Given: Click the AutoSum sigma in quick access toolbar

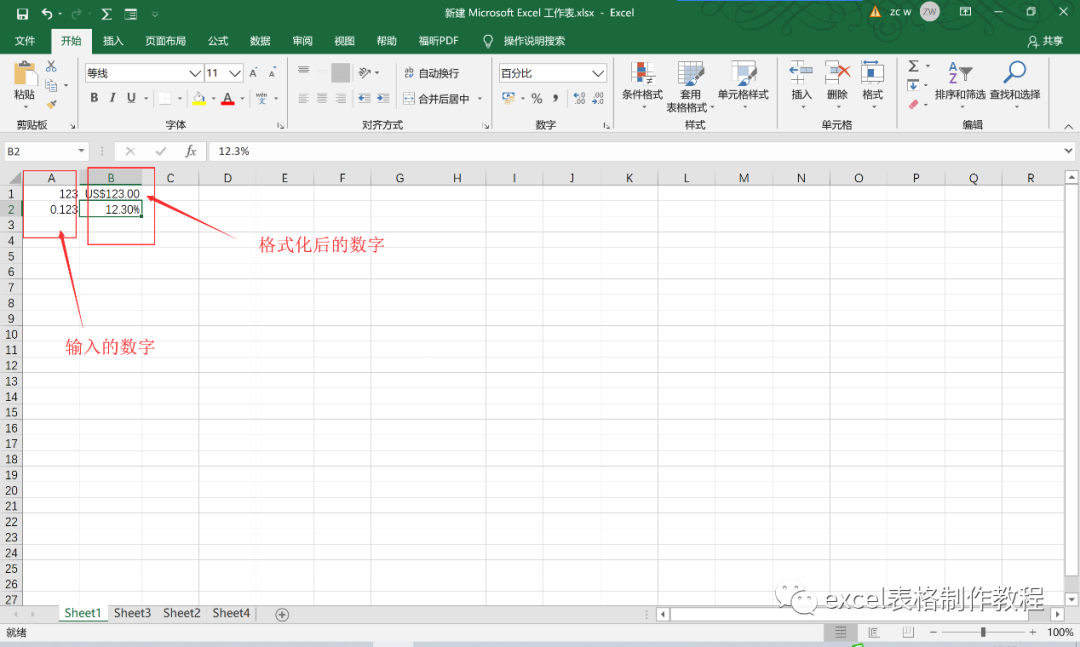Looking at the screenshot, I should pos(106,14).
